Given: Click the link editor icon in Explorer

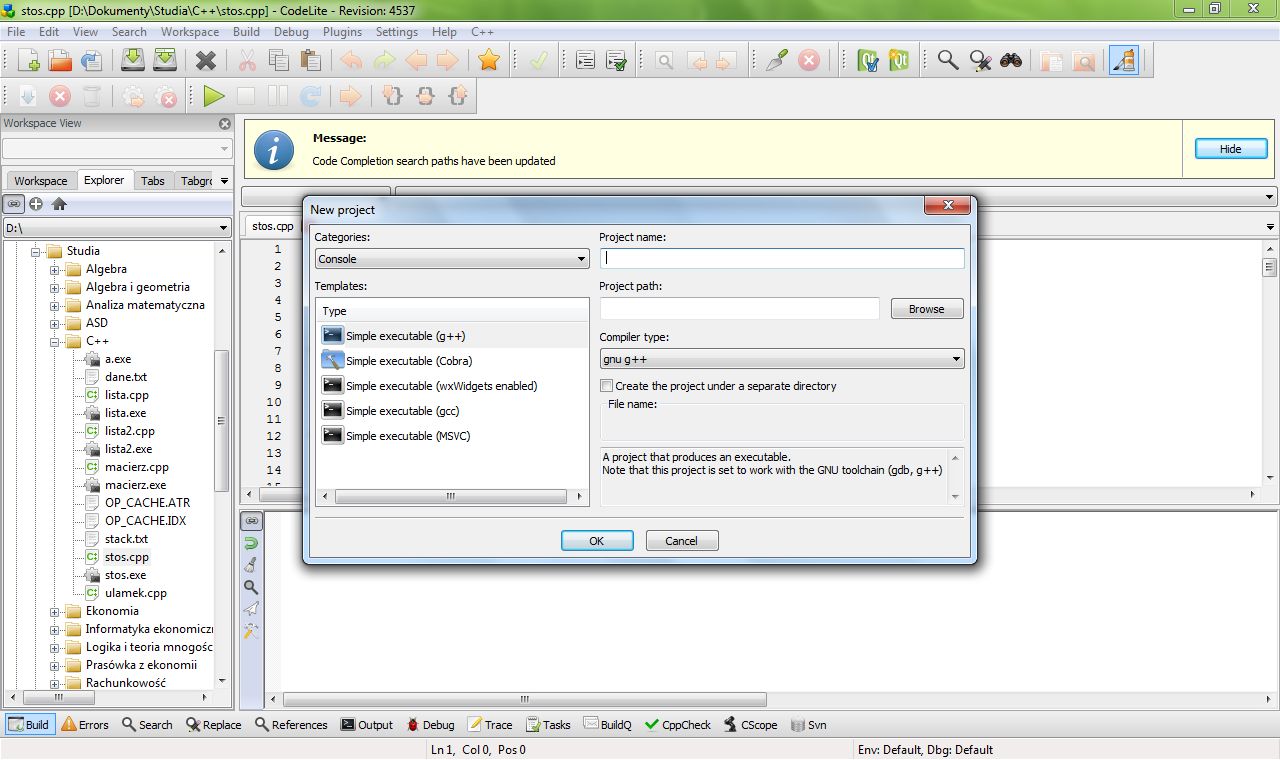Looking at the screenshot, I should (14, 204).
